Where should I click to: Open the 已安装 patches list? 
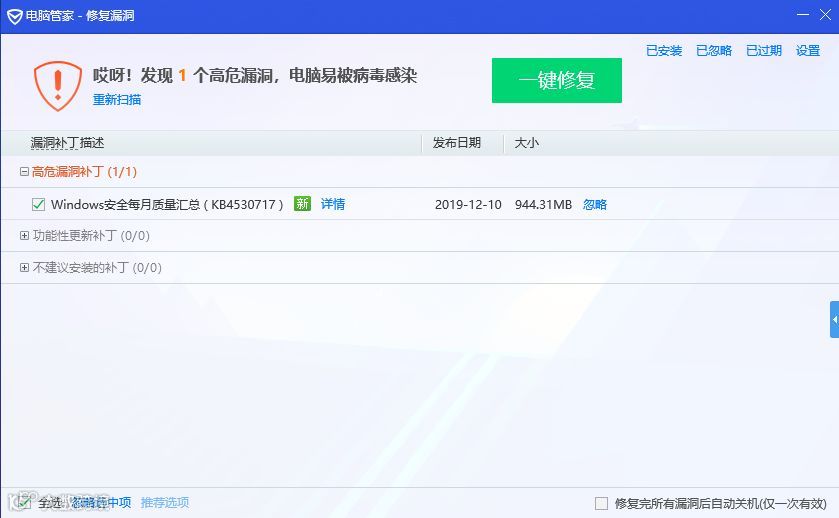(664, 51)
